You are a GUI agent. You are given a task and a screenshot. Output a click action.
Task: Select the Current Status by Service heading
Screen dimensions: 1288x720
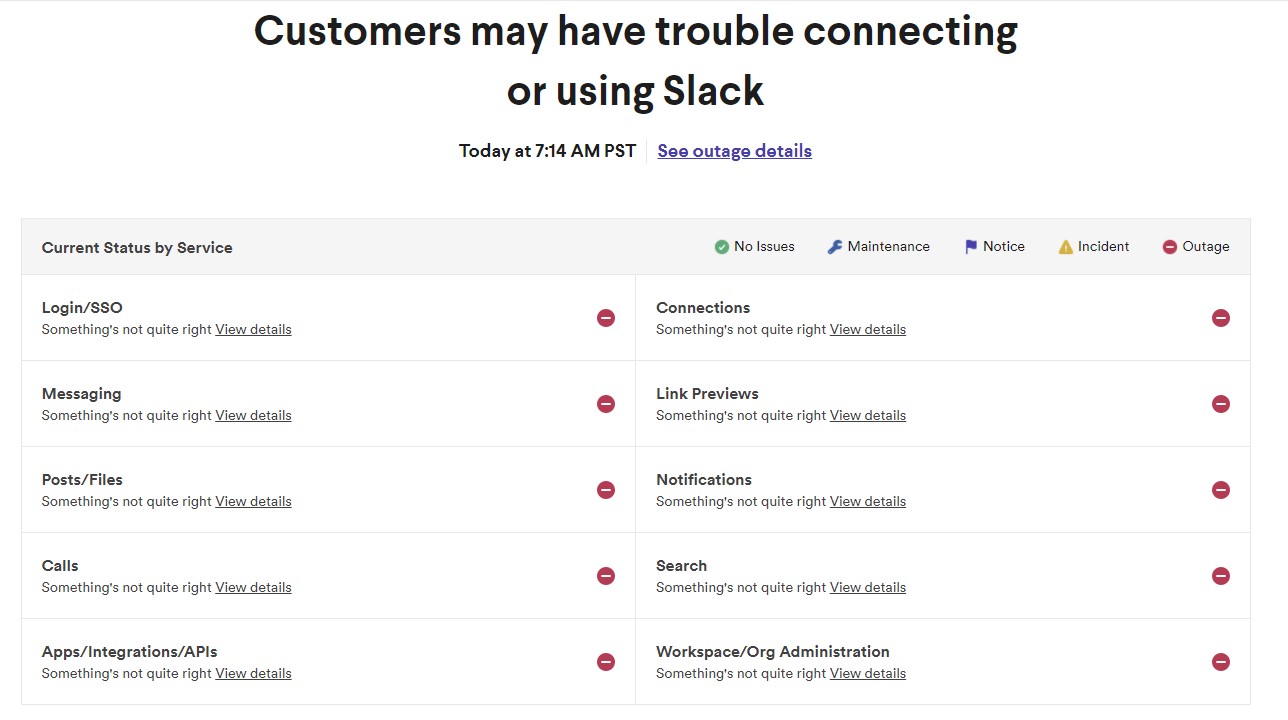[x=137, y=248]
